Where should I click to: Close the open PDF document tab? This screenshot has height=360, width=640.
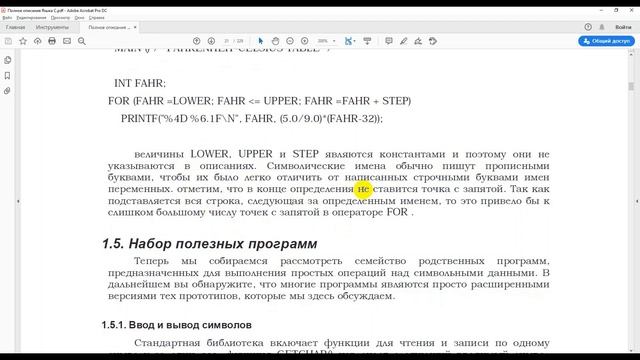(135, 27)
